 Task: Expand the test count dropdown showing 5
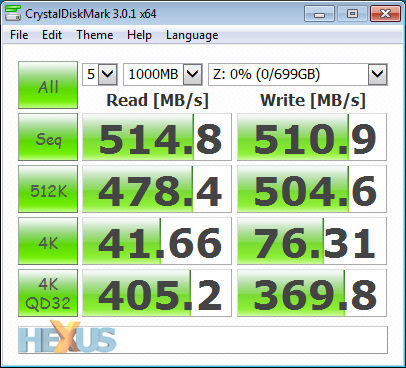100,74
